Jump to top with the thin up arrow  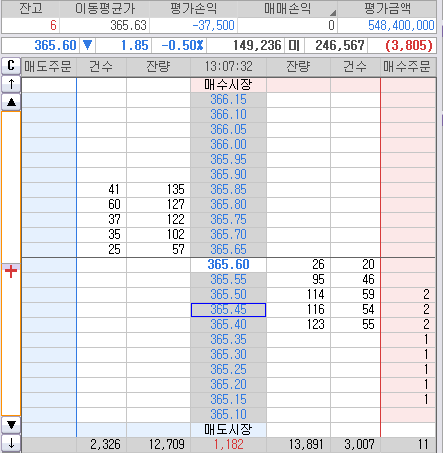pyautogui.click(x=11, y=84)
